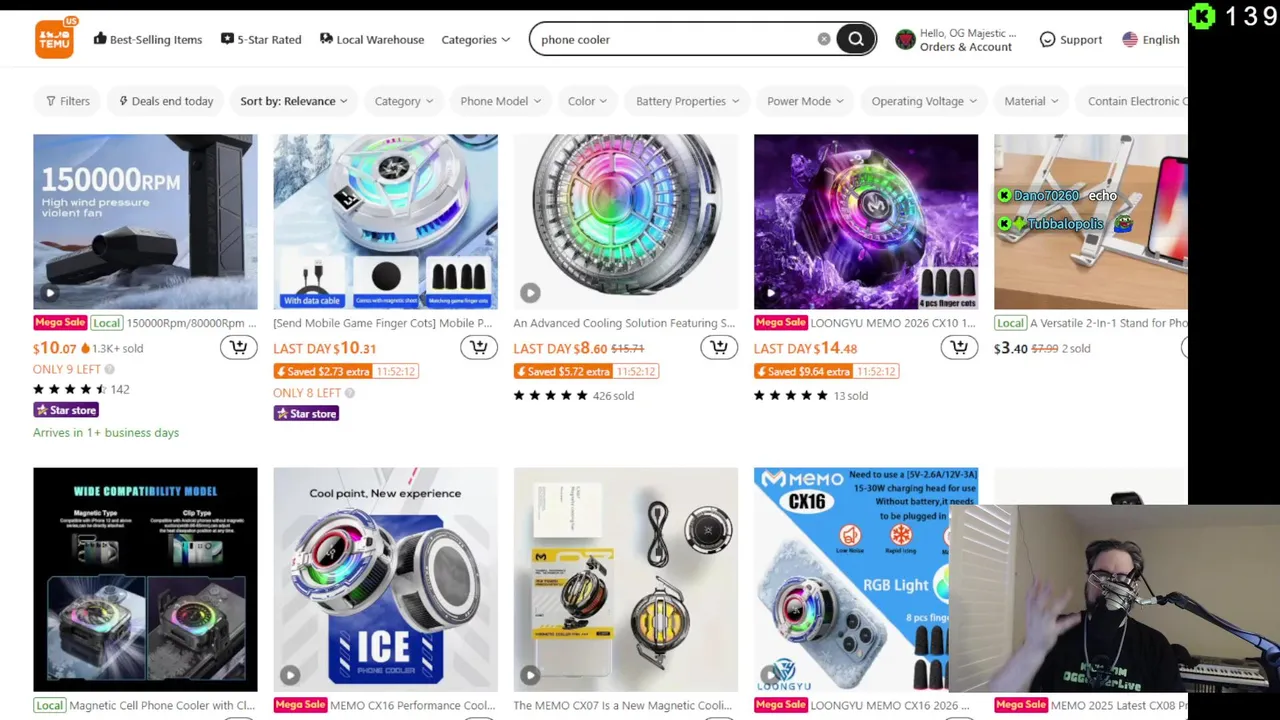
Task: Open the 150000RPM fan product thumbnail
Action: click(x=145, y=222)
